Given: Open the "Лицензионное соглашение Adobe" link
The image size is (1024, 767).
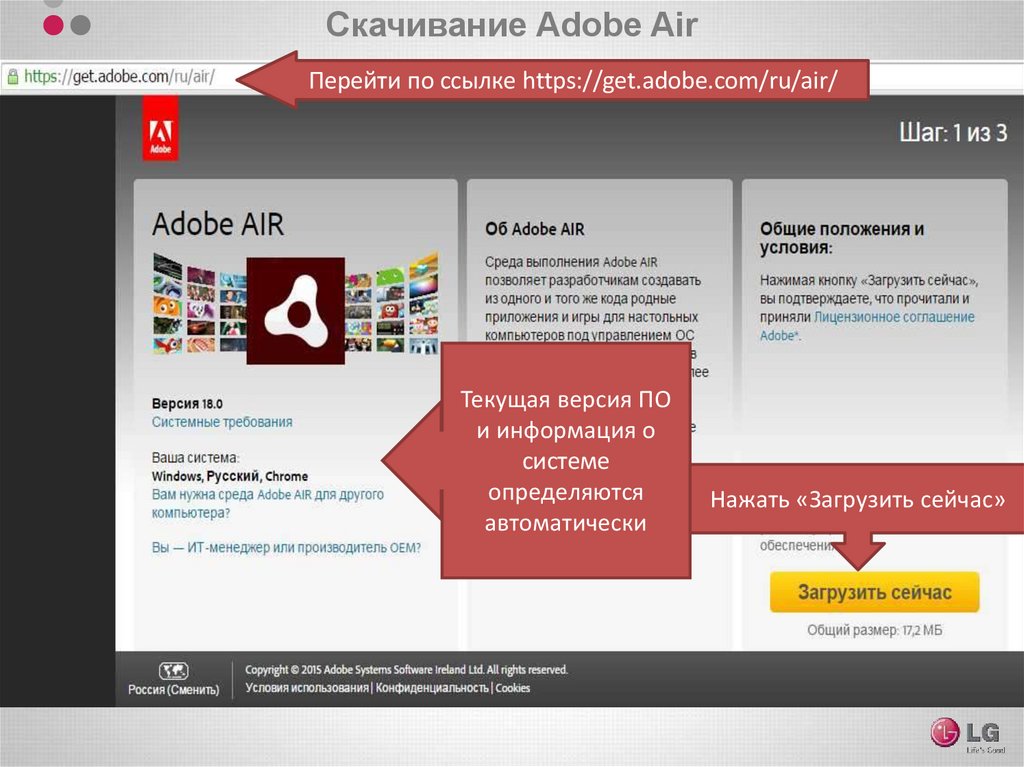Looking at the screenshot, I should 868,325.
